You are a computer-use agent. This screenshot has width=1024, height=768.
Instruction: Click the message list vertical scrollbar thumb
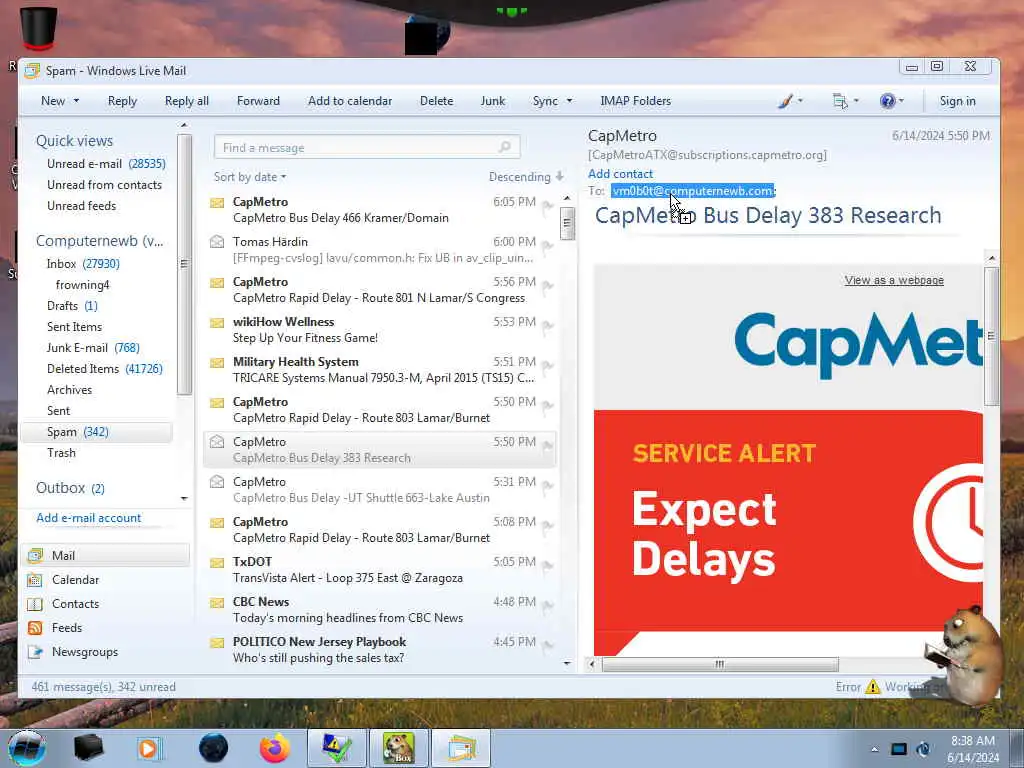point(567,223)
